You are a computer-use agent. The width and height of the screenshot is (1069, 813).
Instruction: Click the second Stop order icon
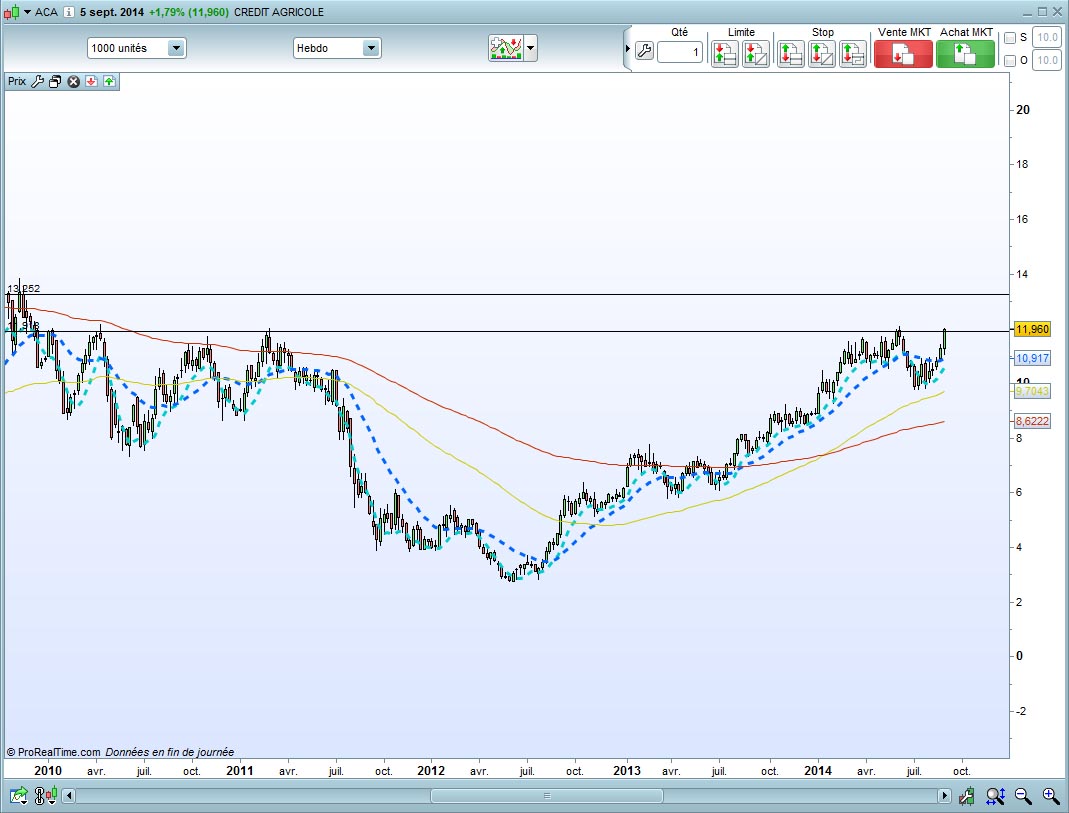[x=822, y=53]
